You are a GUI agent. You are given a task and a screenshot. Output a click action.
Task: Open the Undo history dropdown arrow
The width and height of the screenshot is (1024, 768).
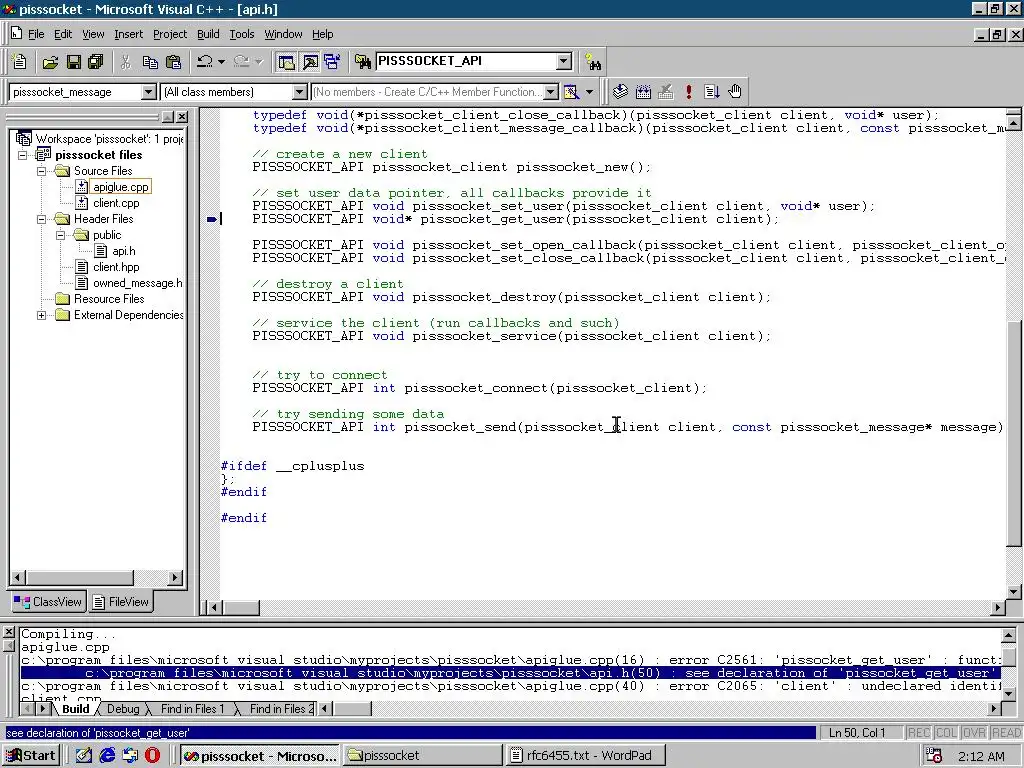(221, 62)
